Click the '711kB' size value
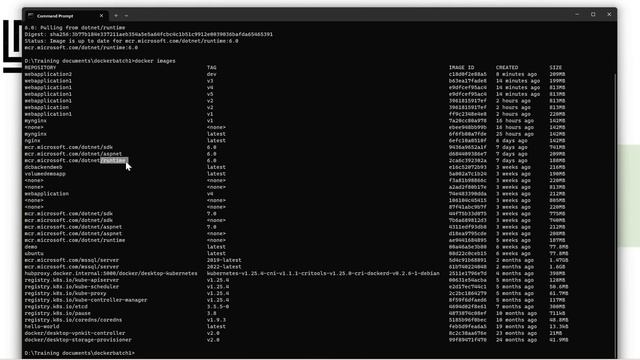Image resolution: width=640 pixels, height=360 pixels. coord(557,313)
